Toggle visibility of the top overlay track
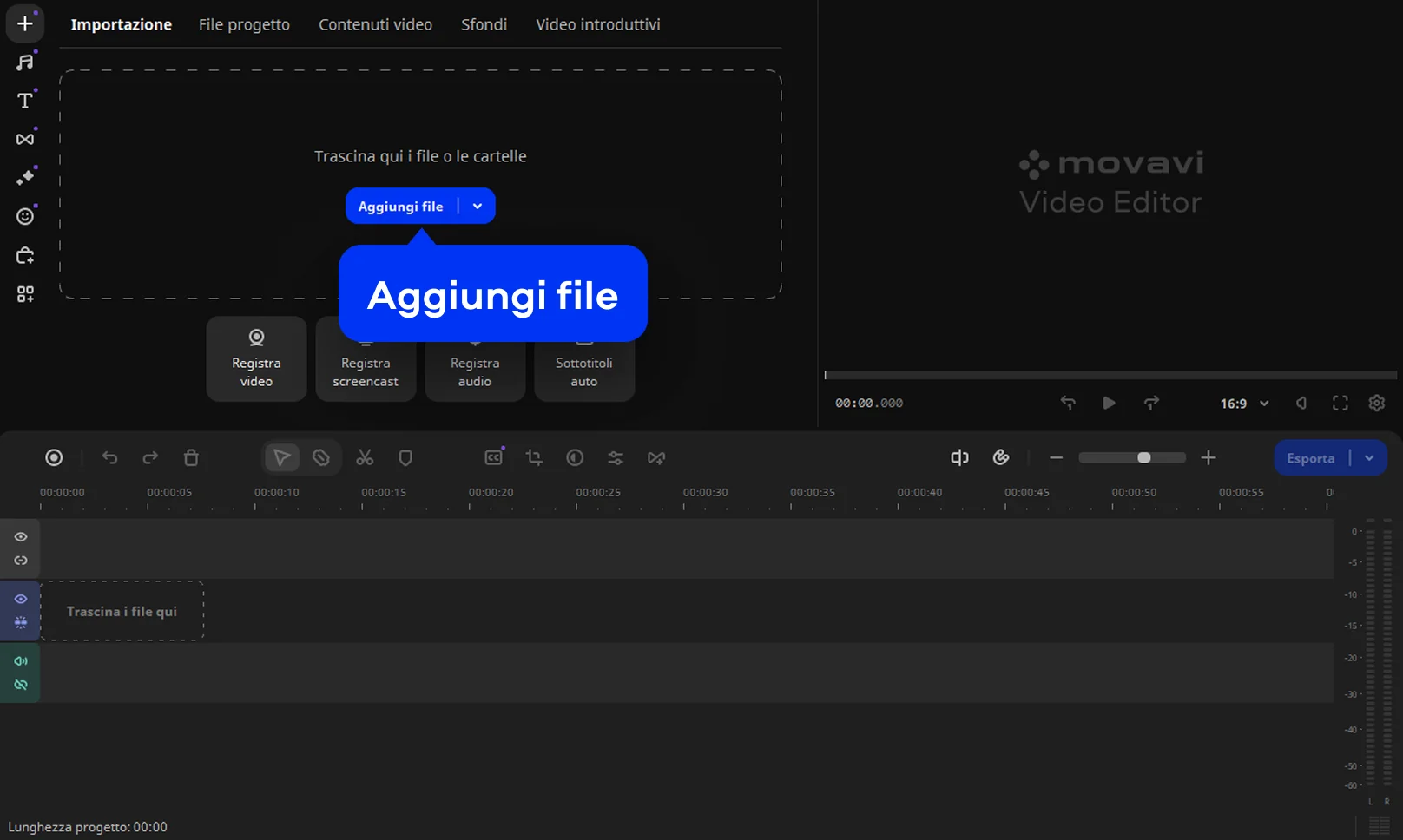 [21, 537]
